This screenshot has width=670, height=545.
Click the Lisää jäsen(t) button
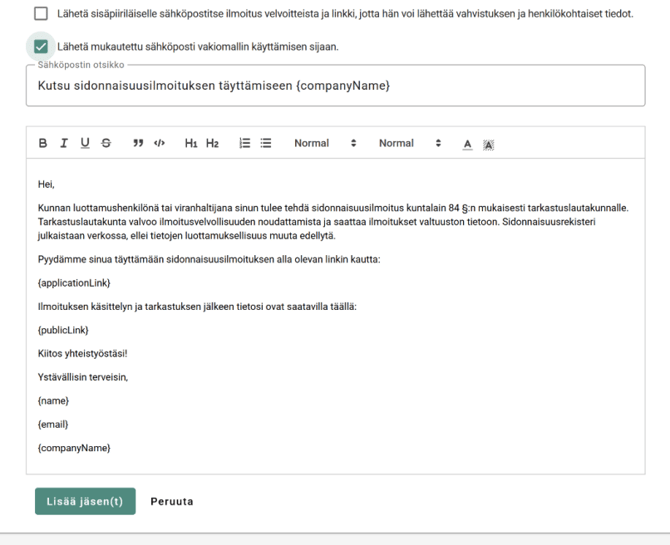85,501
